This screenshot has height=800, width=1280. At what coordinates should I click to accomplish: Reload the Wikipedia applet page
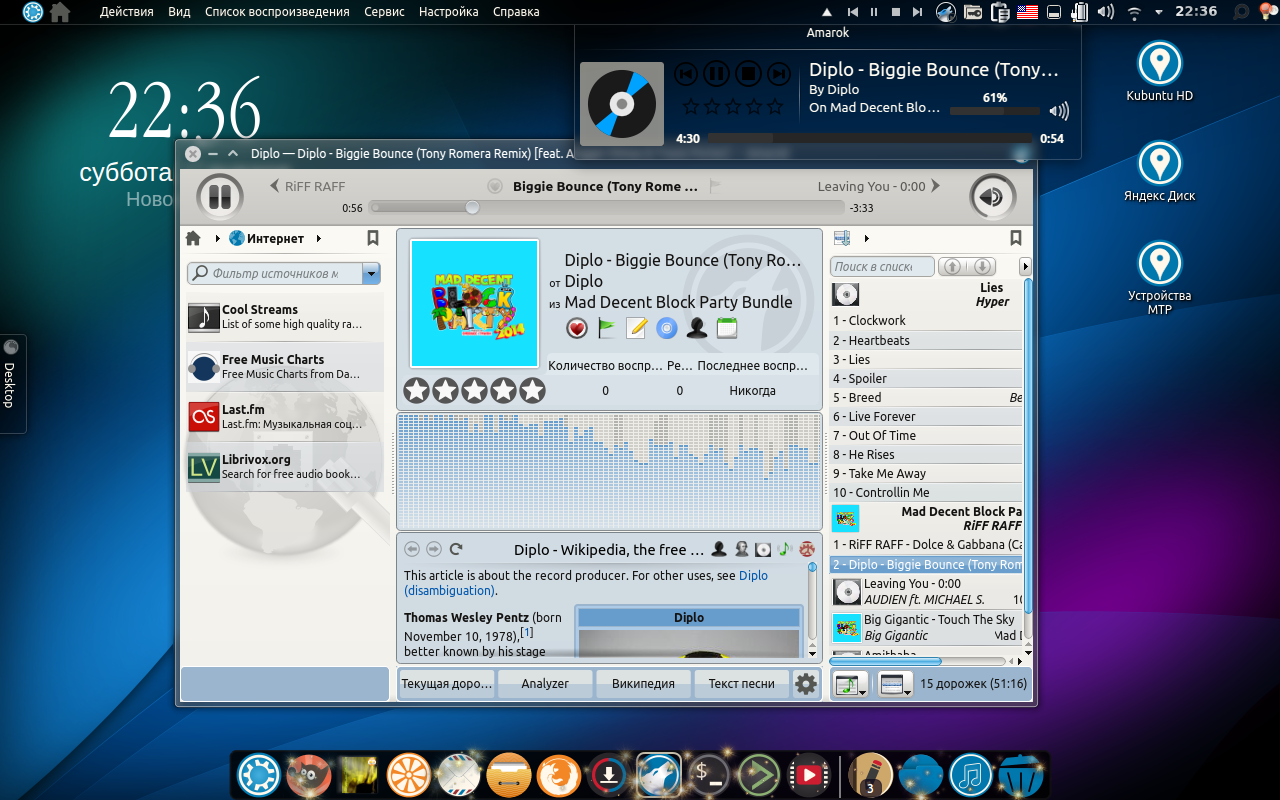pos(456,549)
